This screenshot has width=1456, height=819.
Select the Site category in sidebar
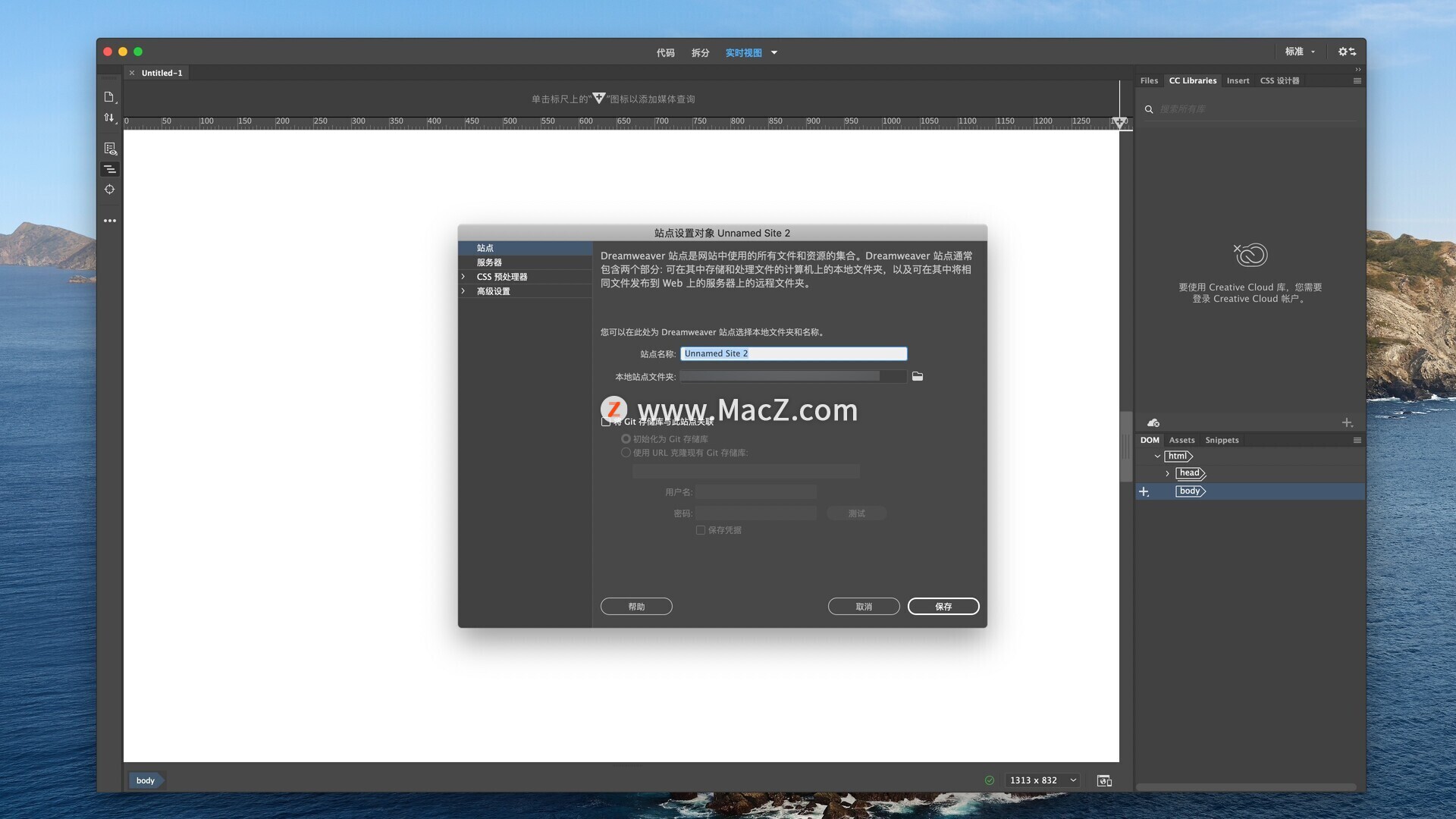tap(525, 248)
